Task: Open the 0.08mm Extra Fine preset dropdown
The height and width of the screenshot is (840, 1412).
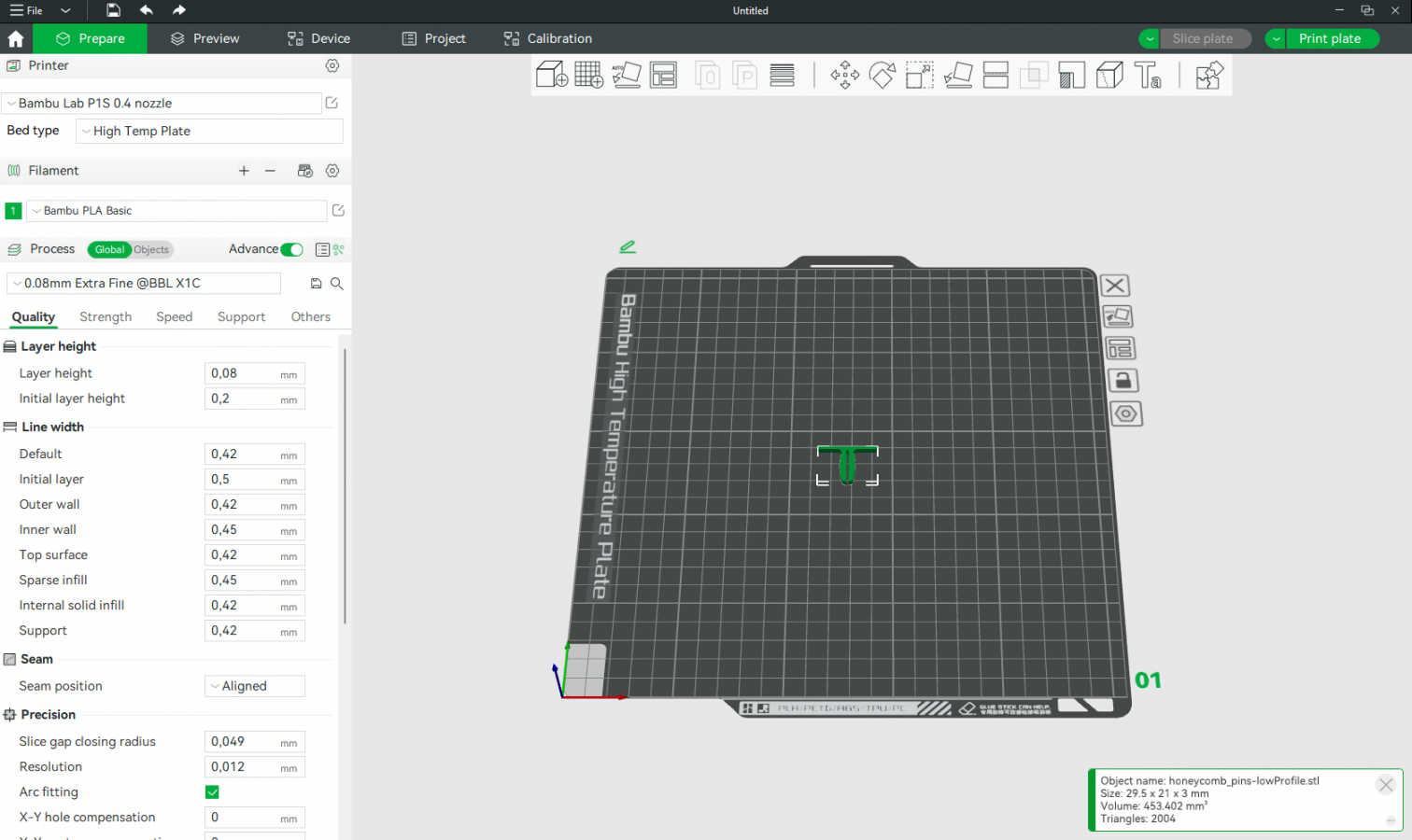Action: pyautogui.click(x=144, y=283)
